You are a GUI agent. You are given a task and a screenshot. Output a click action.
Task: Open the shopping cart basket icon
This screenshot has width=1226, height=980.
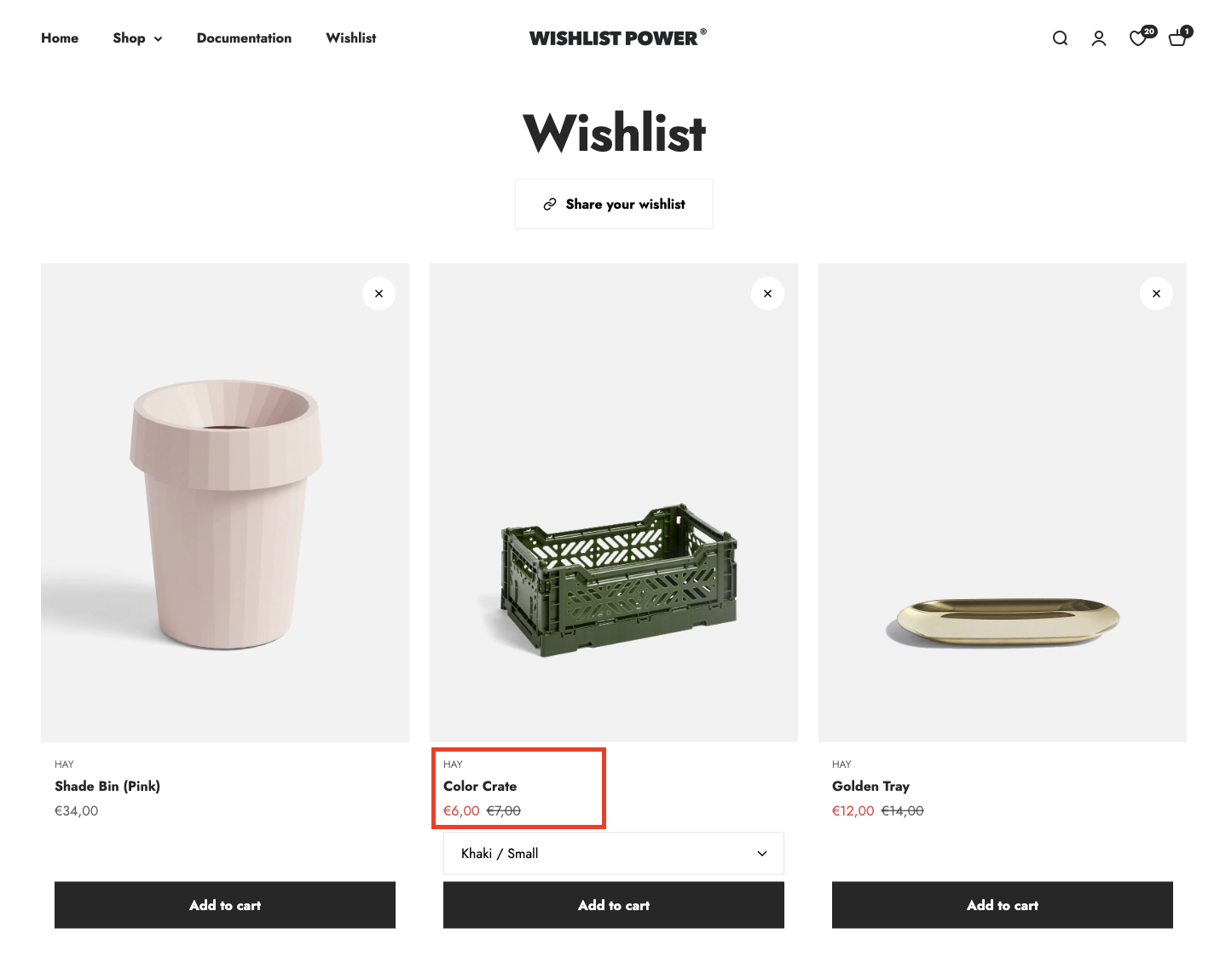point(1180,37)
